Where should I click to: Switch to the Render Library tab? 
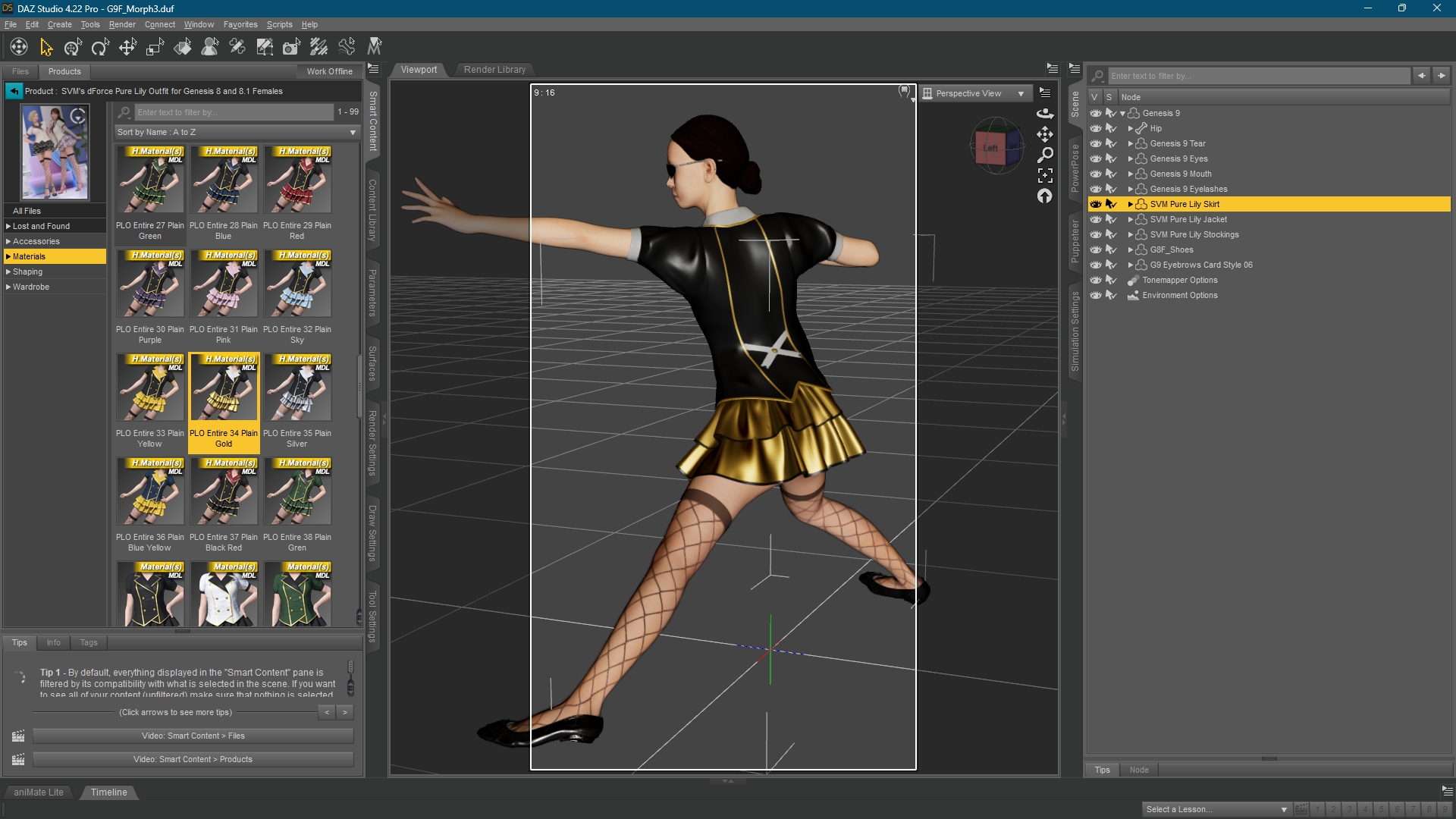[x=494, y=70]
